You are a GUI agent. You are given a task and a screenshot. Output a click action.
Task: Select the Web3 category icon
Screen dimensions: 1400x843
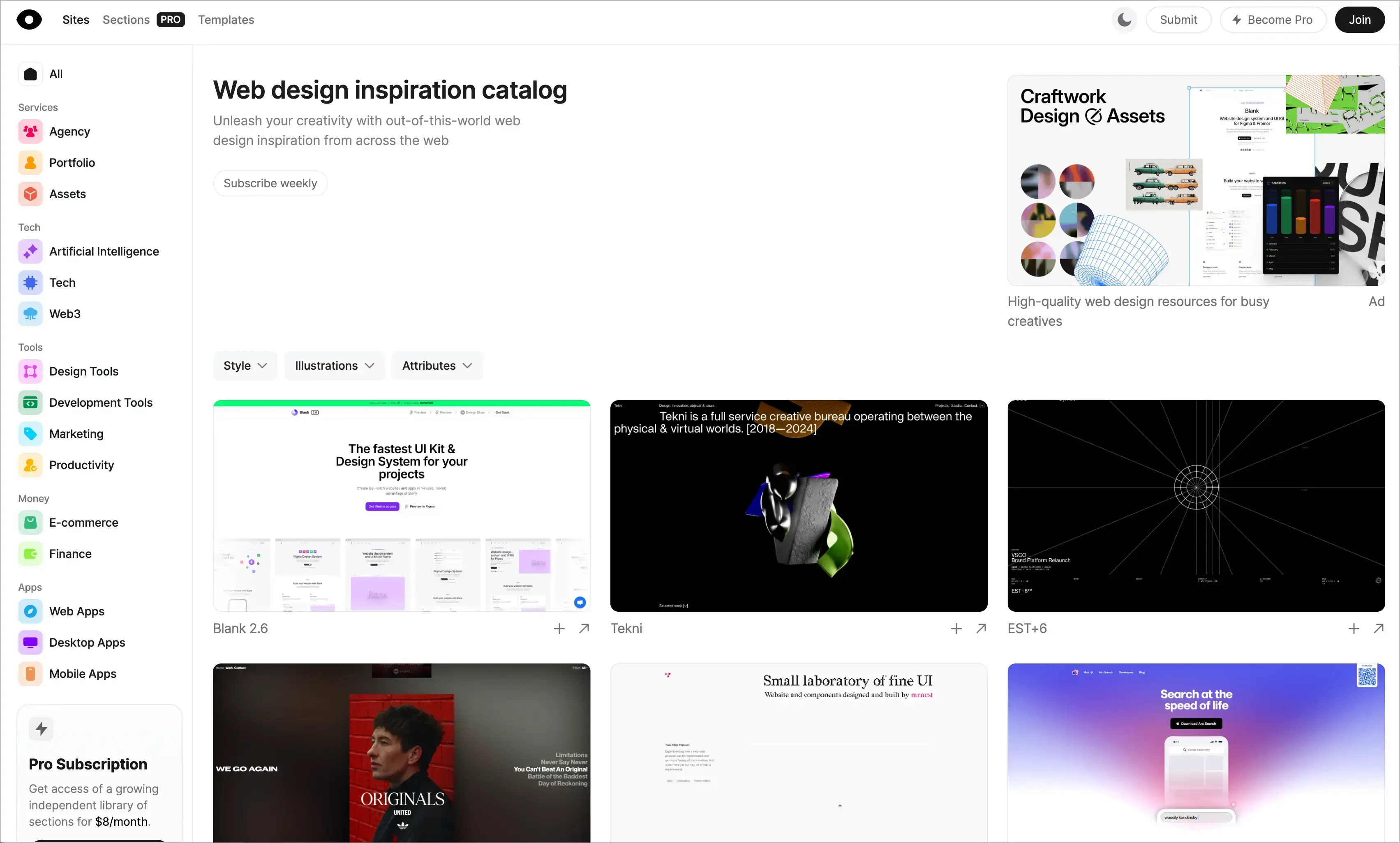point(31,313)
